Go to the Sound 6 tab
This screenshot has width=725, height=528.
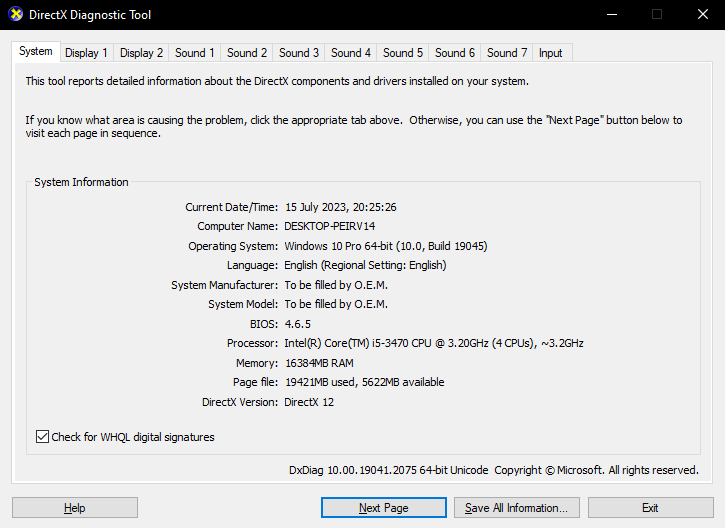(455, 53)
